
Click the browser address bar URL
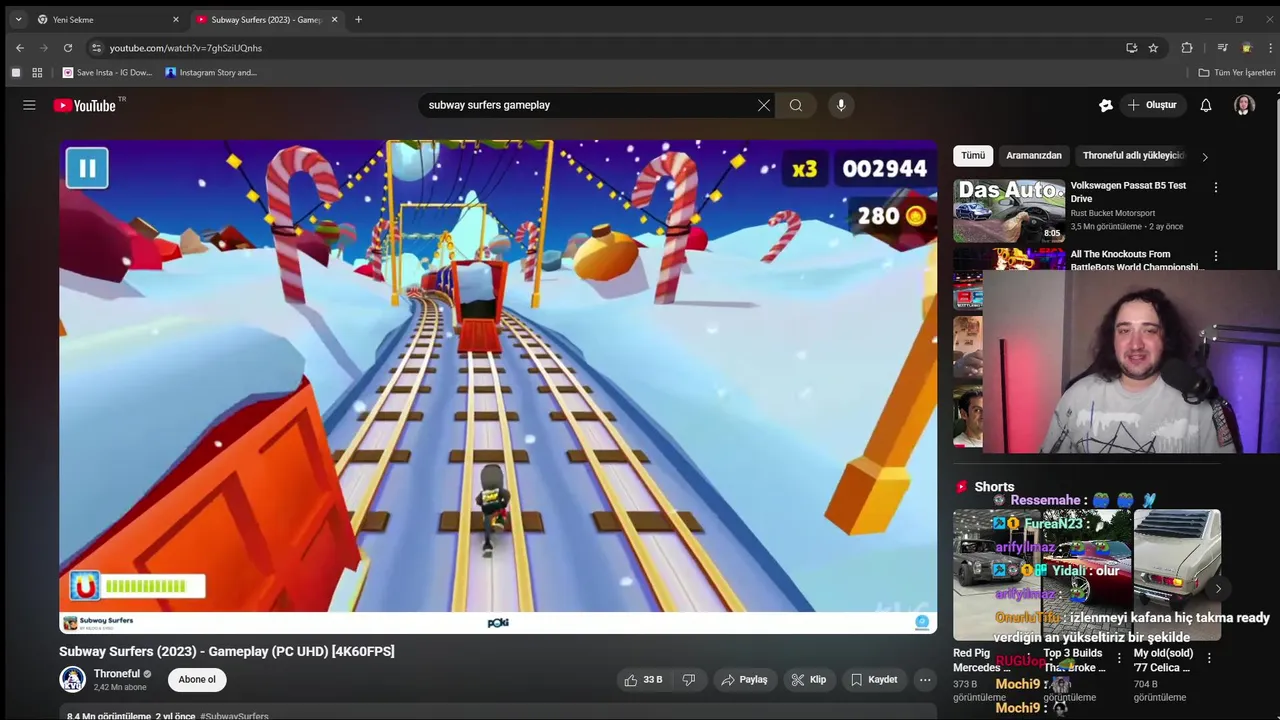[186, 48]
